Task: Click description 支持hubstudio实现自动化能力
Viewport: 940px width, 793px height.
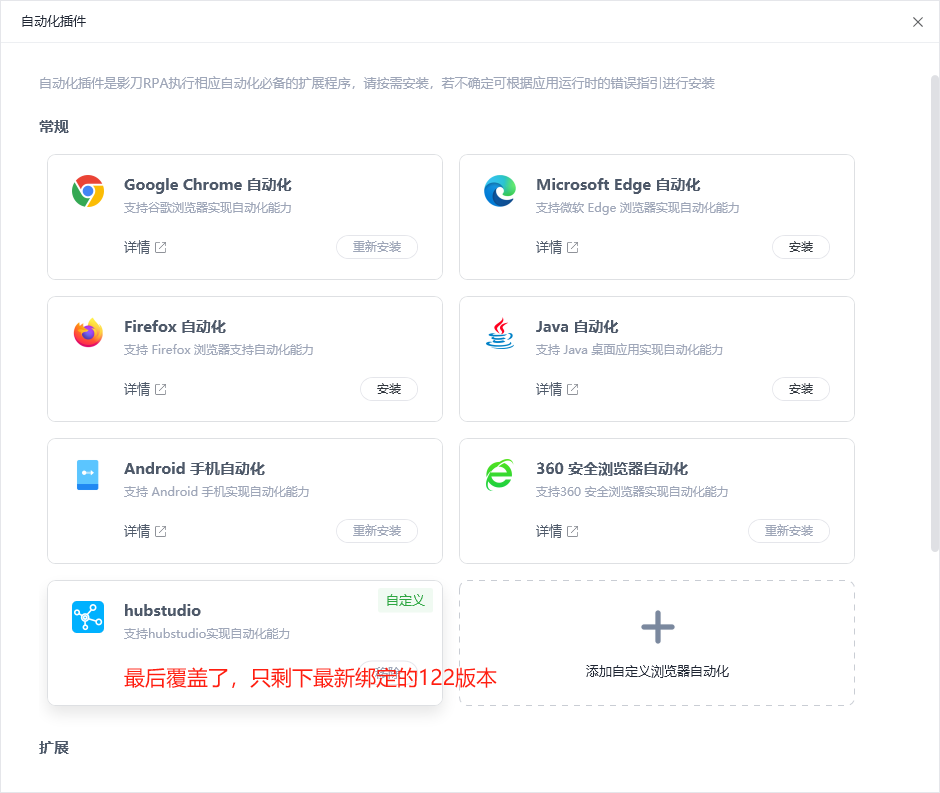Action: 207,634
